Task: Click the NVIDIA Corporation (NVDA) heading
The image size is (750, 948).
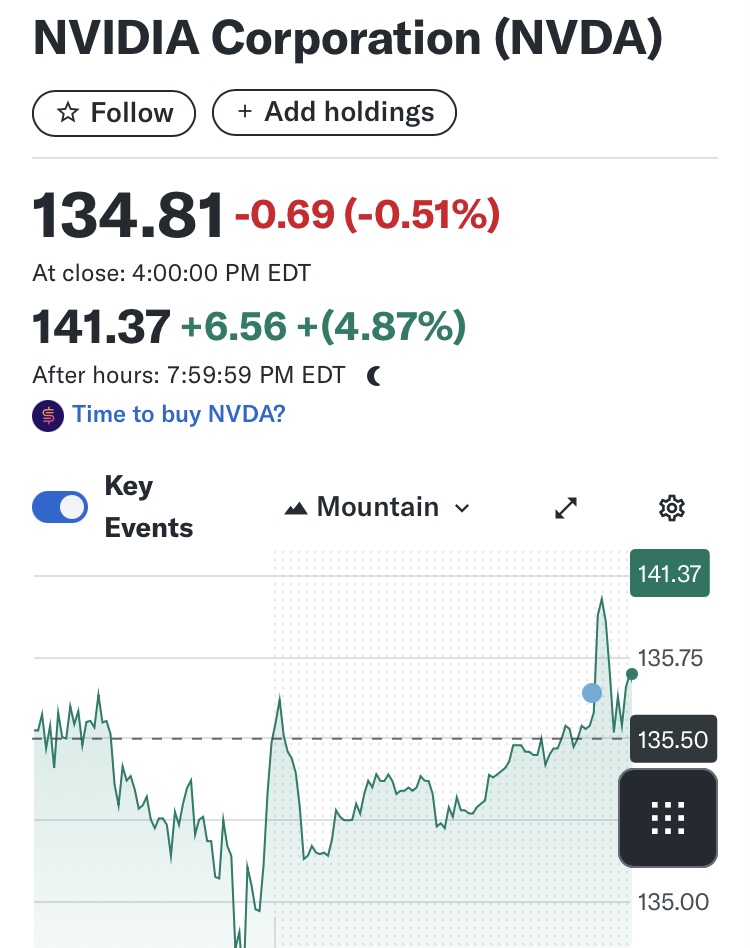Action: (348, 40)
